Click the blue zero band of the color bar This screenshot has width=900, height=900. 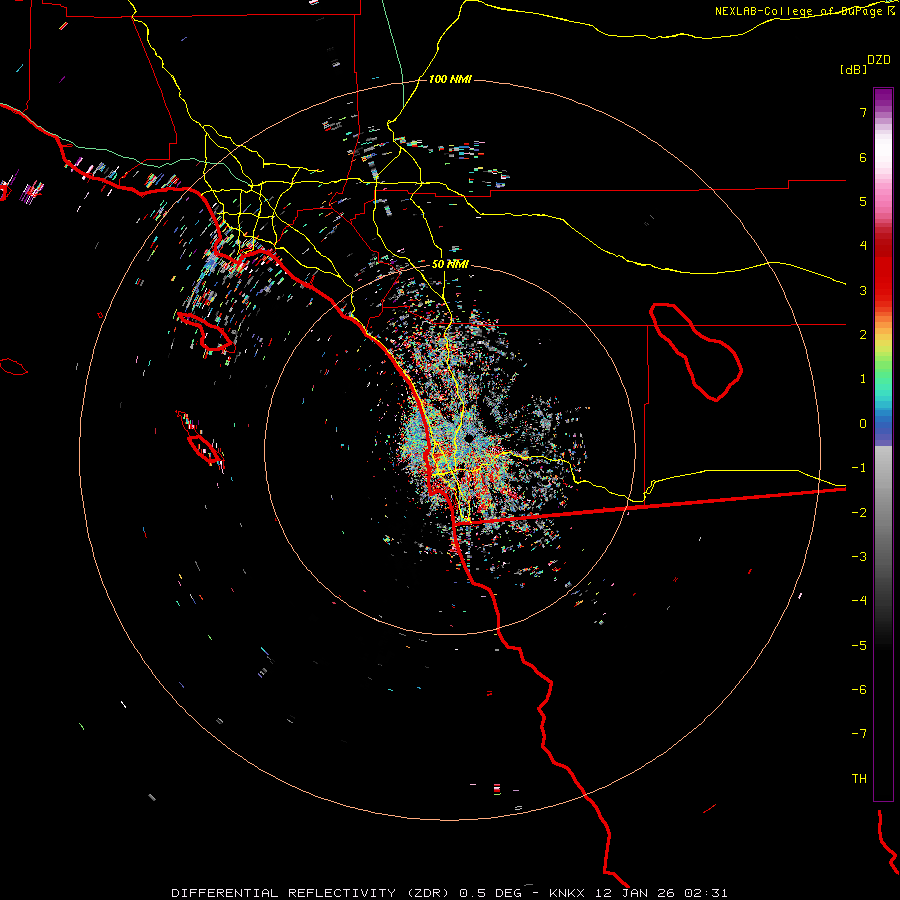[x=883, y=429]
